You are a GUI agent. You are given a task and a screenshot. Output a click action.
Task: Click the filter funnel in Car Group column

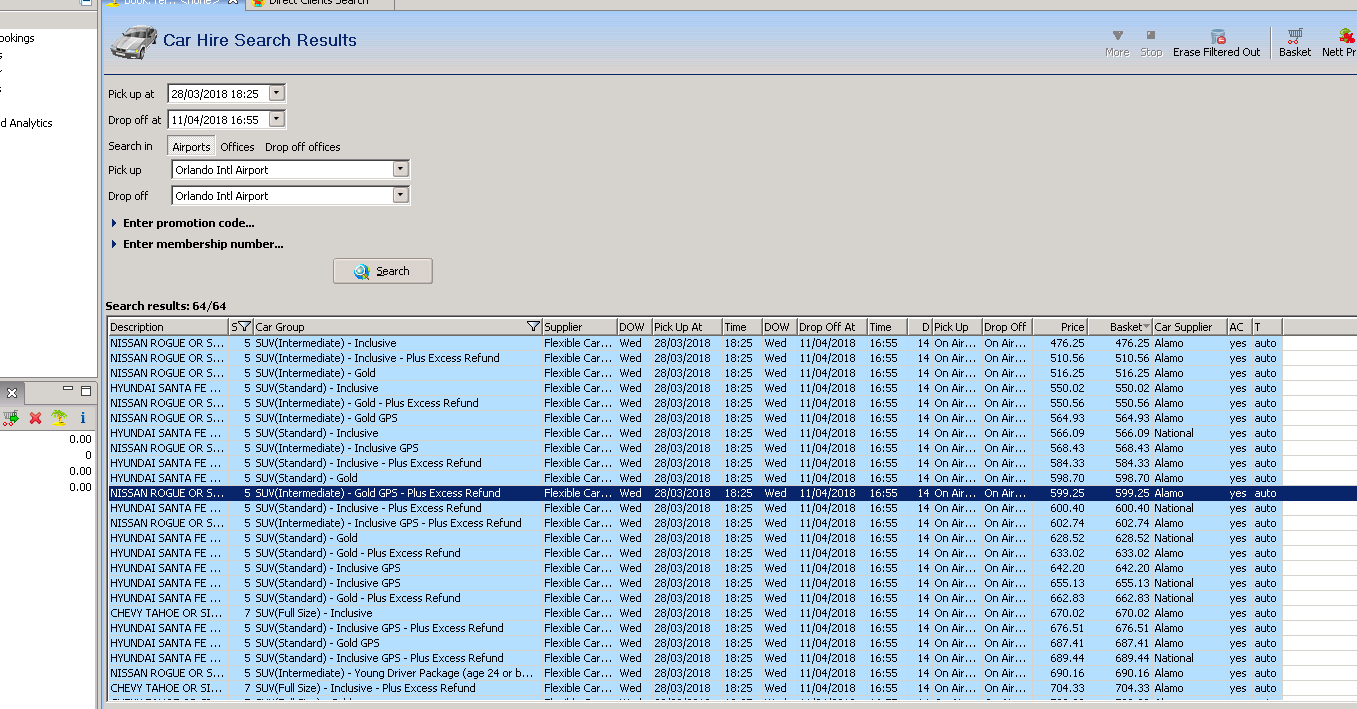click(x=533, y=327)
